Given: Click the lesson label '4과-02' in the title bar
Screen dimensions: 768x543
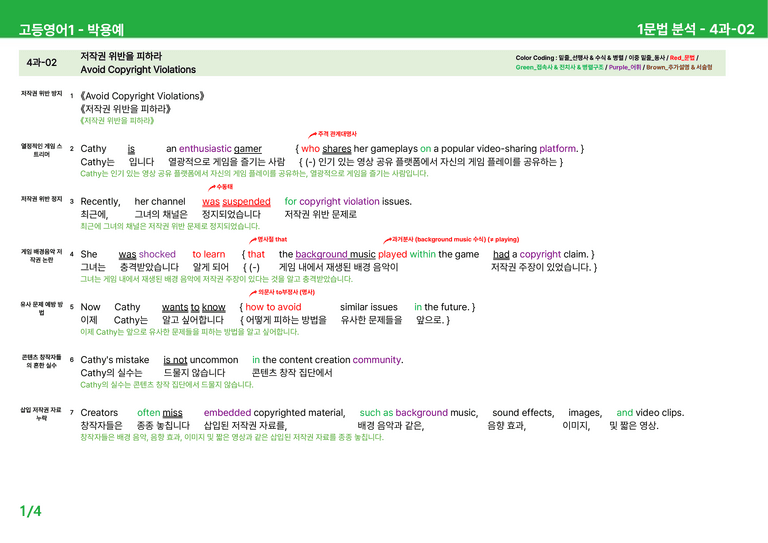Looking at the screenshot, I should click(42, 63).
